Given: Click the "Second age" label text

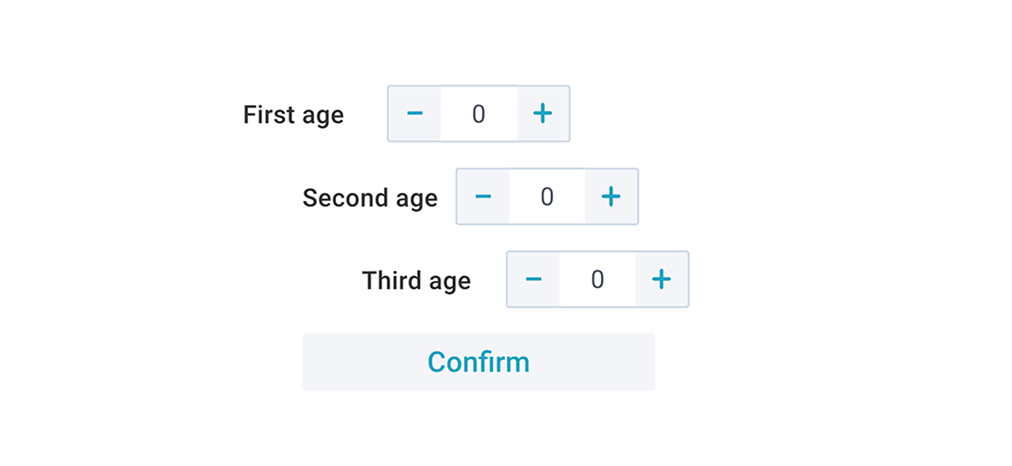Looking at the screenshot, I should (x=370, y=198).
